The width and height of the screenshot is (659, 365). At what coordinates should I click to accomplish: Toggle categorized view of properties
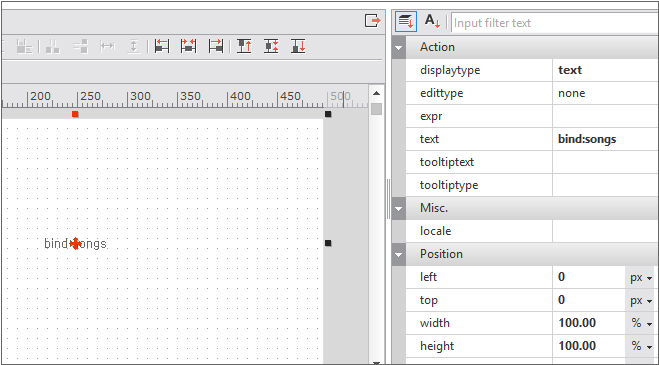point(406,21)
